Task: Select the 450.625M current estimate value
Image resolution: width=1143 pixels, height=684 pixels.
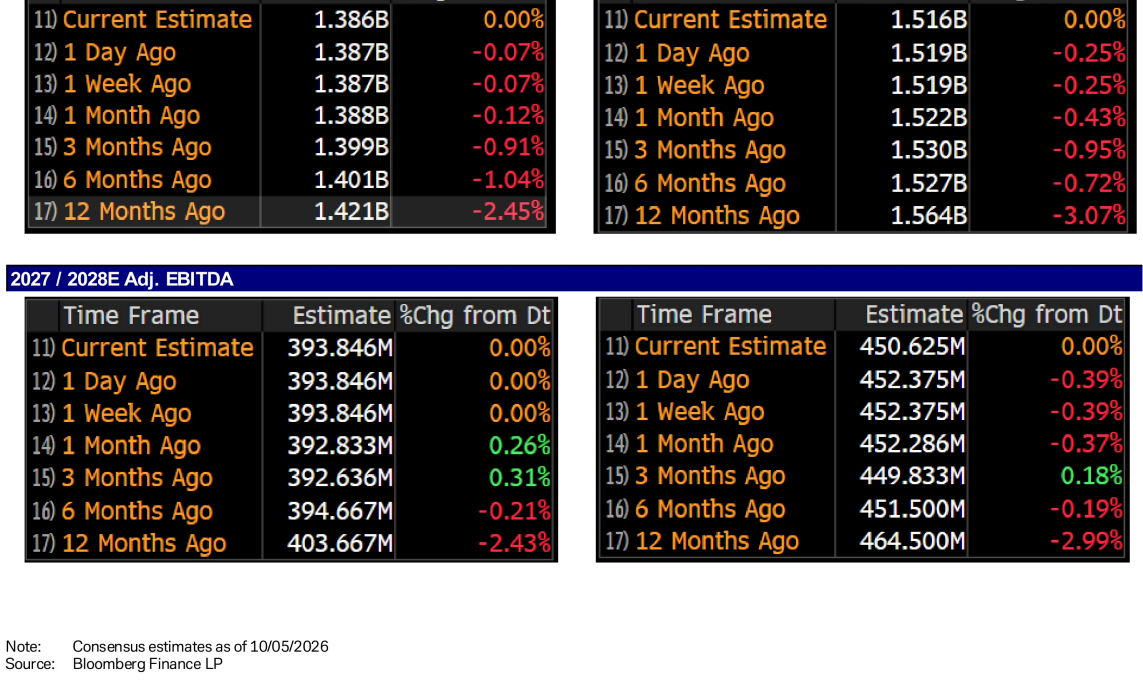Action: [912, 346]
